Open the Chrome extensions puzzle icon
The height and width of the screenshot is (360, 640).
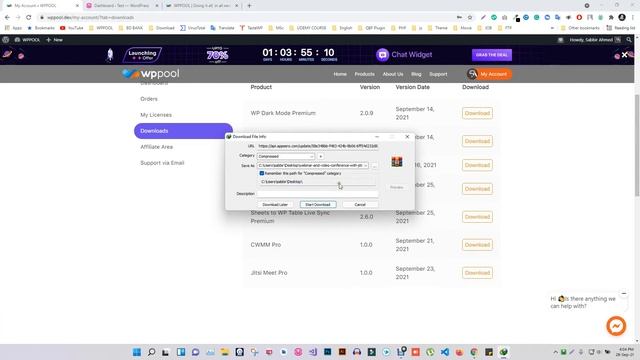point(611,18)
